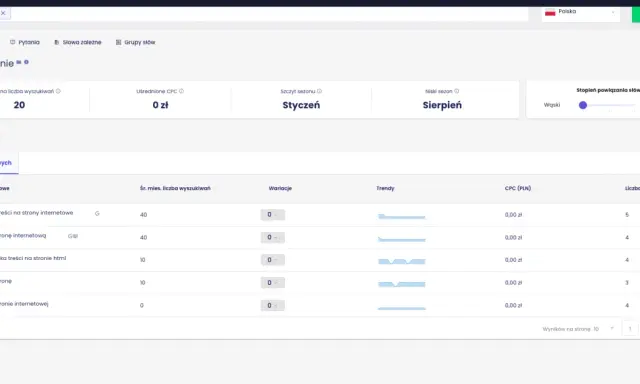Show info for Uśrednione CPC metric

pos(182,91)
